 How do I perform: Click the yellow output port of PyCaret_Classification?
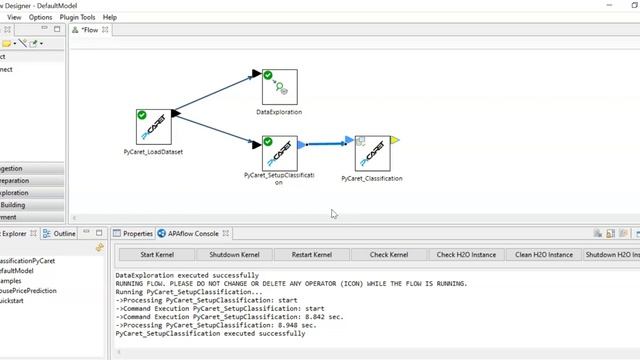click(x=395, y=140)
